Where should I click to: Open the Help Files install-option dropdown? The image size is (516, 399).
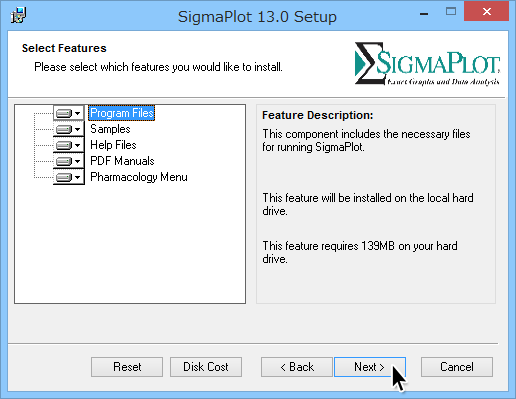click(x=69, y=145)
